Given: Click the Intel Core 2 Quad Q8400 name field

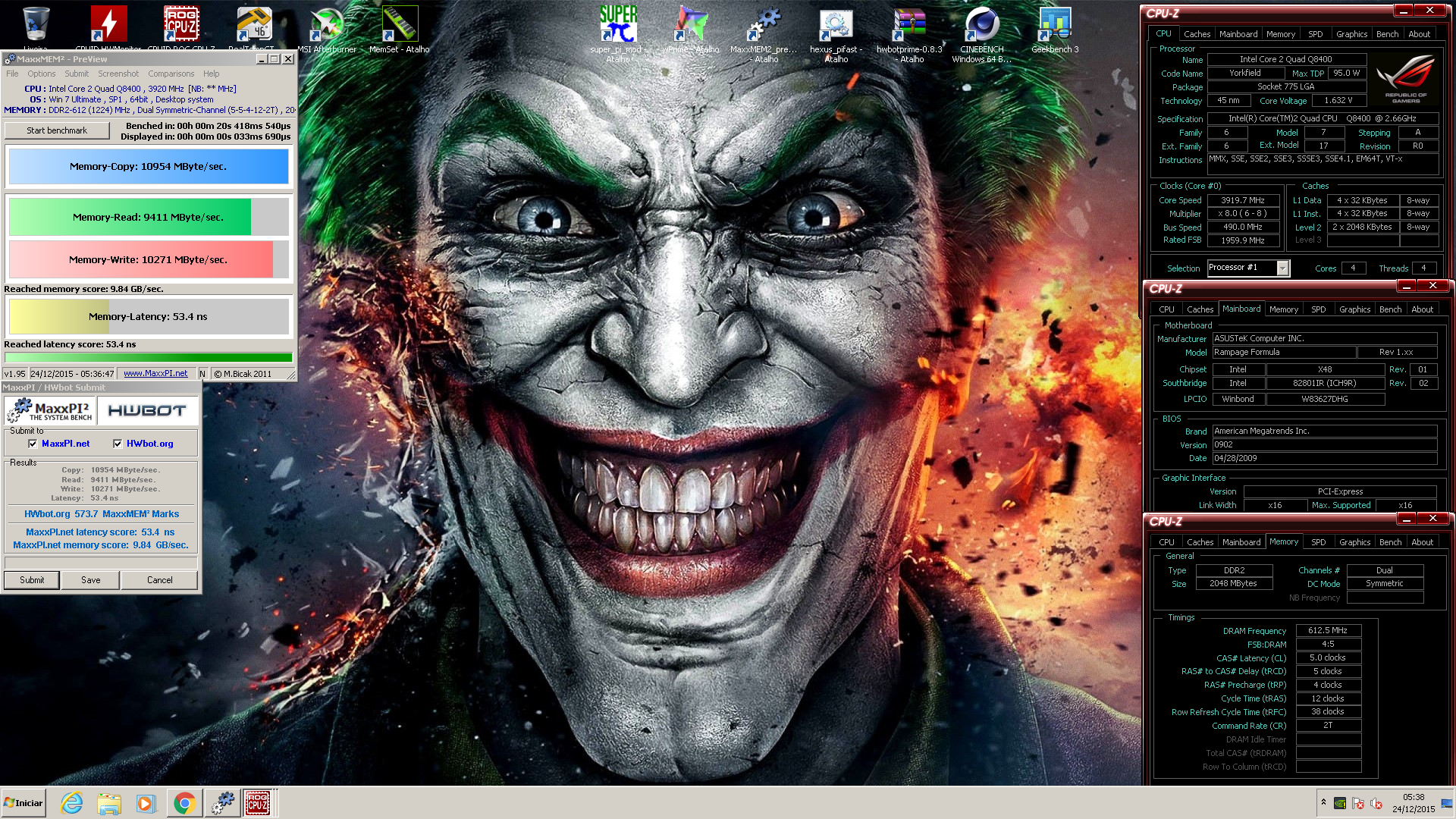Looking at the screenshot, I should click(1285, 59).
